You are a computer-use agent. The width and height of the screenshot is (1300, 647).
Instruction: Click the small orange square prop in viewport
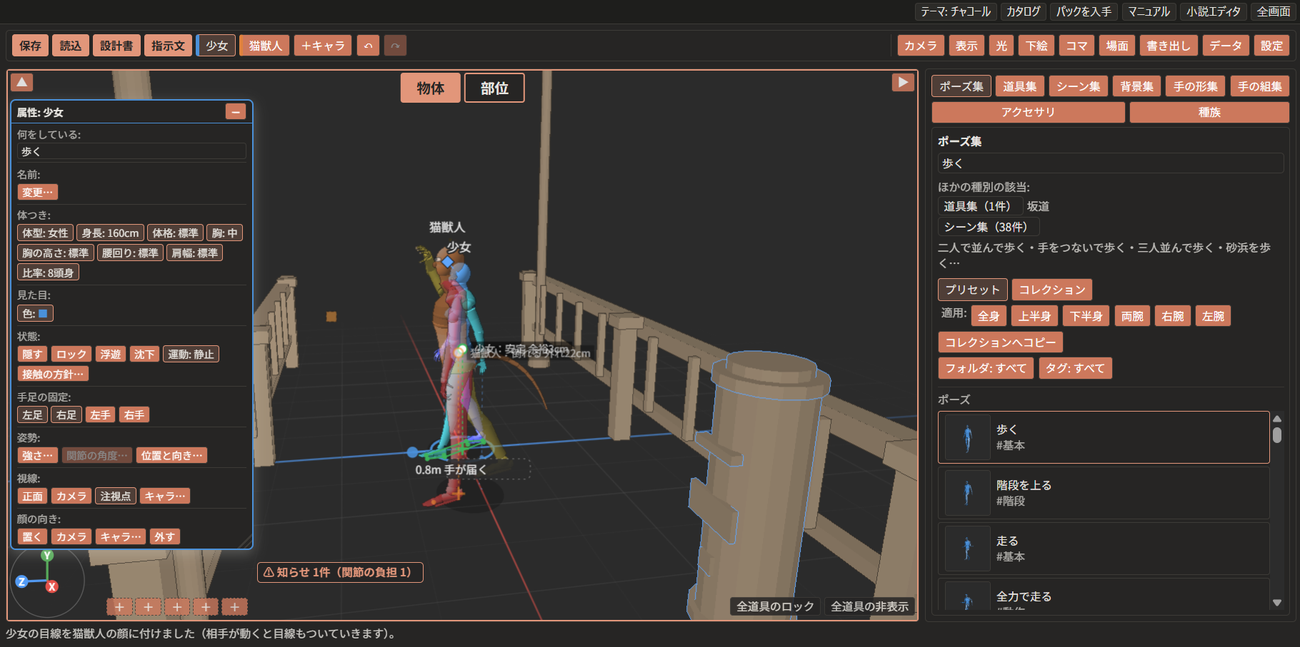[x=331, y=316]
